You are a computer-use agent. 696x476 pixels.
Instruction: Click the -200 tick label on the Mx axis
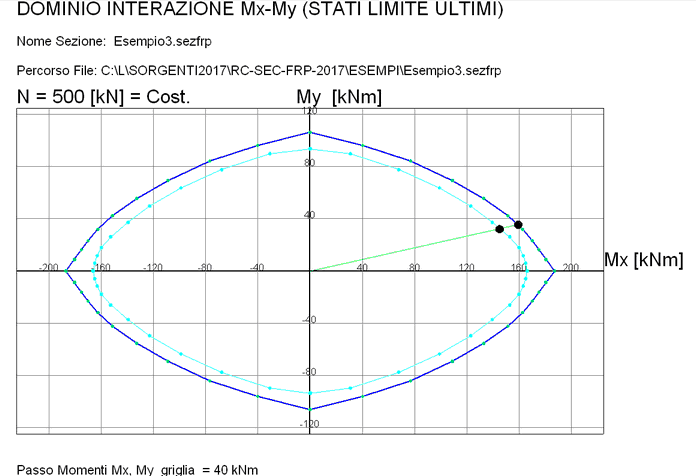click(x=48, y=267)
